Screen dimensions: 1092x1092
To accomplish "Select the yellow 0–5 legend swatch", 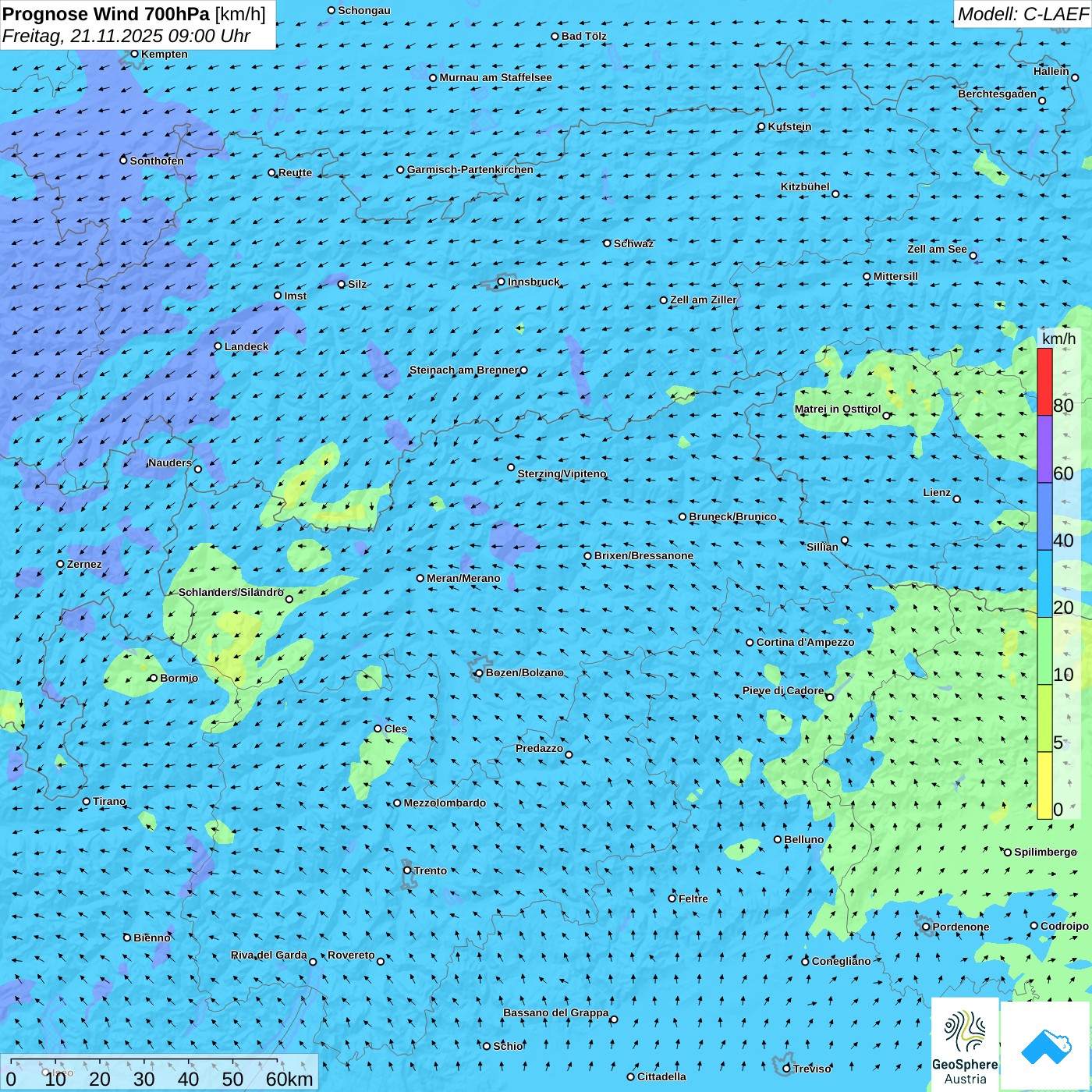I will coord(1044,785).
